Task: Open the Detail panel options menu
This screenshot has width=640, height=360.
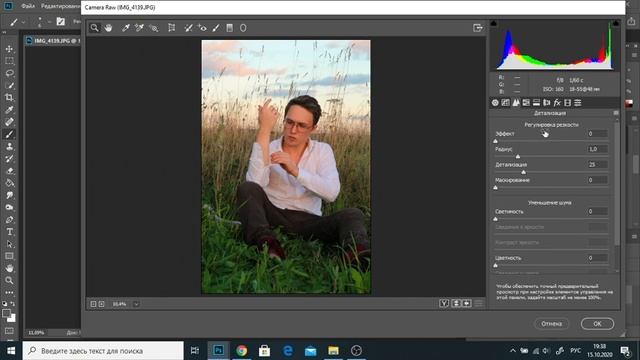Action: tap(616, 113)
